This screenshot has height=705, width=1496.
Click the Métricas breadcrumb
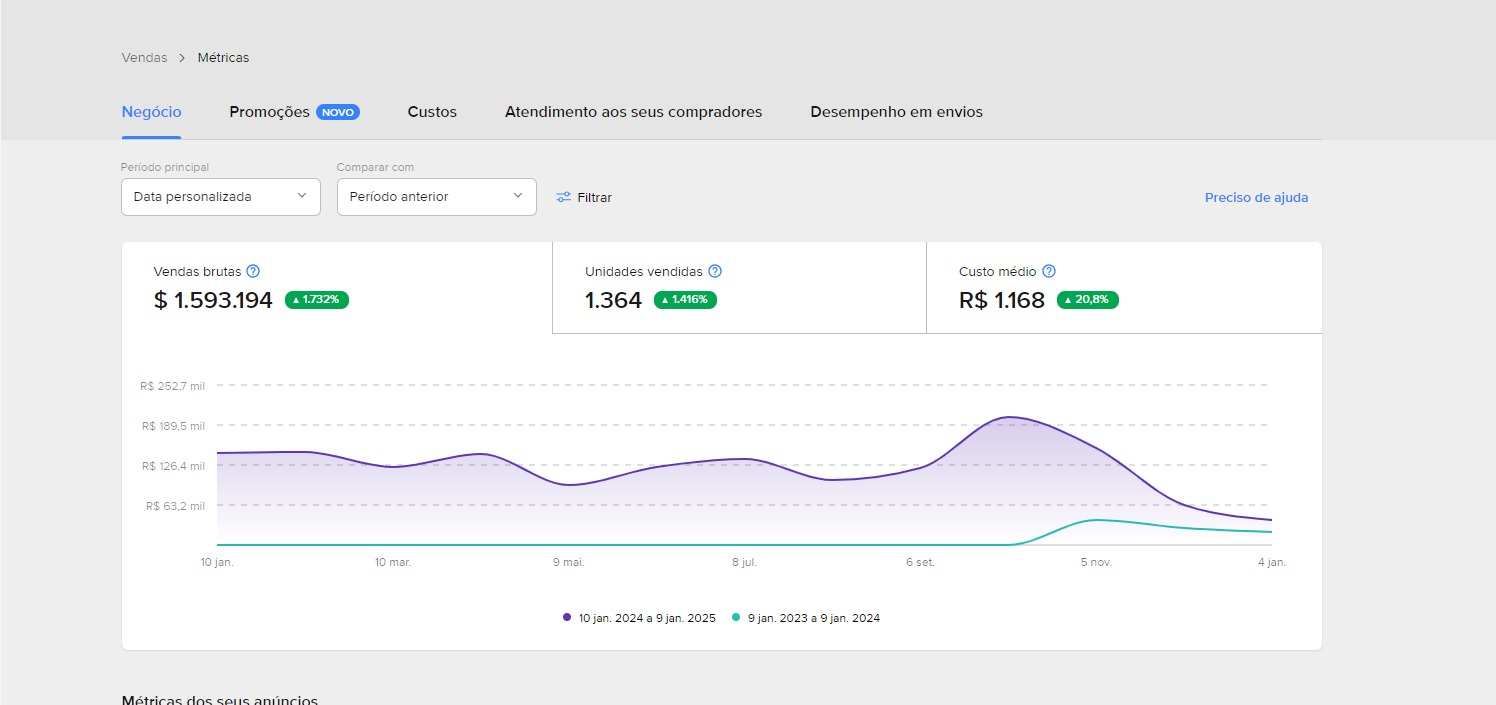pyautogui.click(x=223, y=58)
